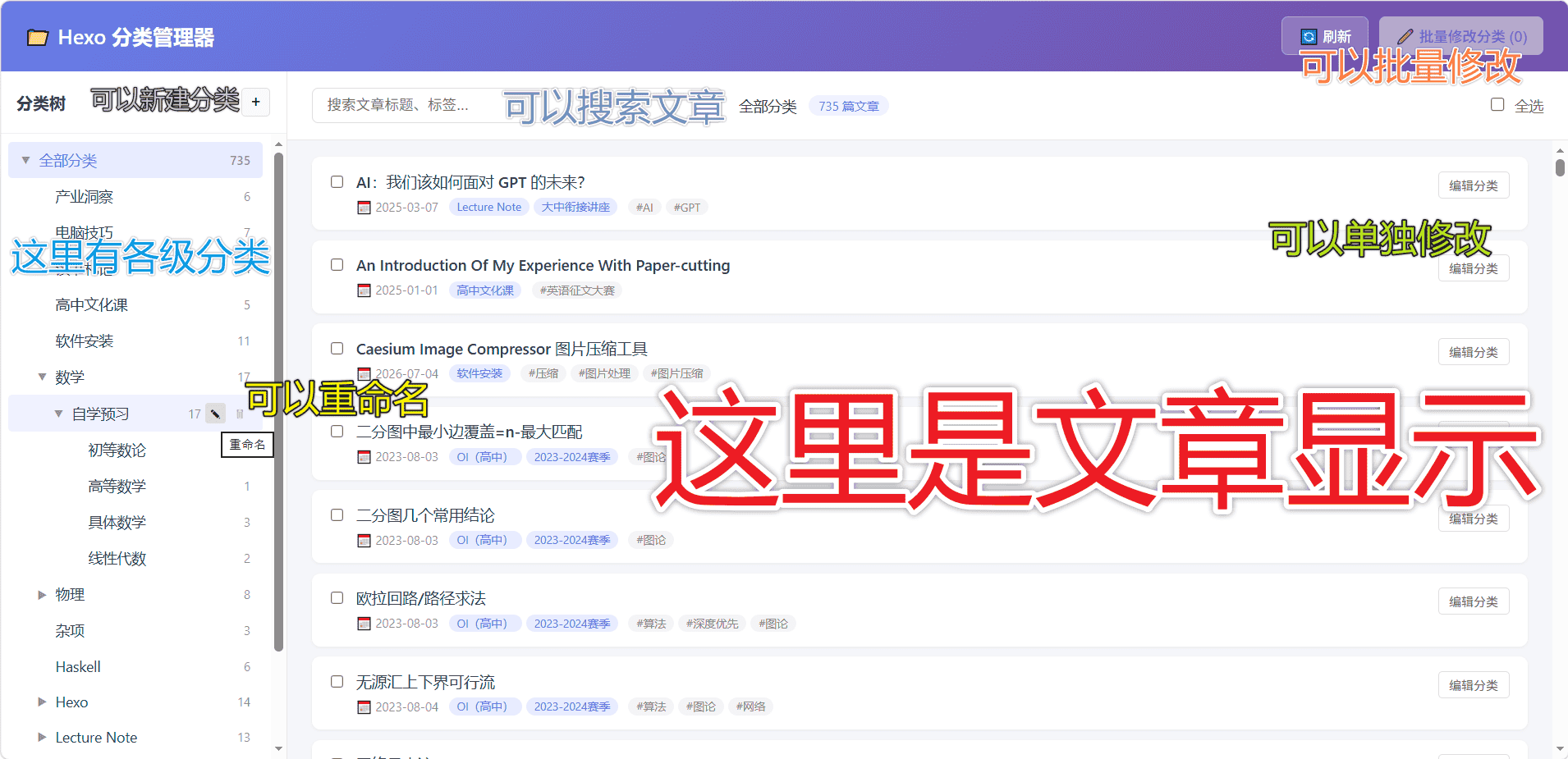Click 编辑分类 for 二分图几个常用结论

tap(1473, 519)
